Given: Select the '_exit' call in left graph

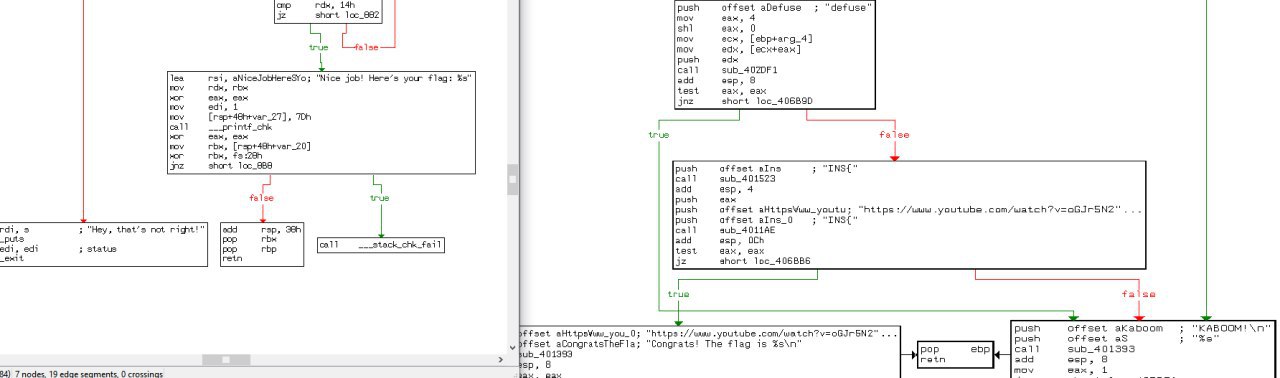Looking at the screenshot, I should [12, 259].
